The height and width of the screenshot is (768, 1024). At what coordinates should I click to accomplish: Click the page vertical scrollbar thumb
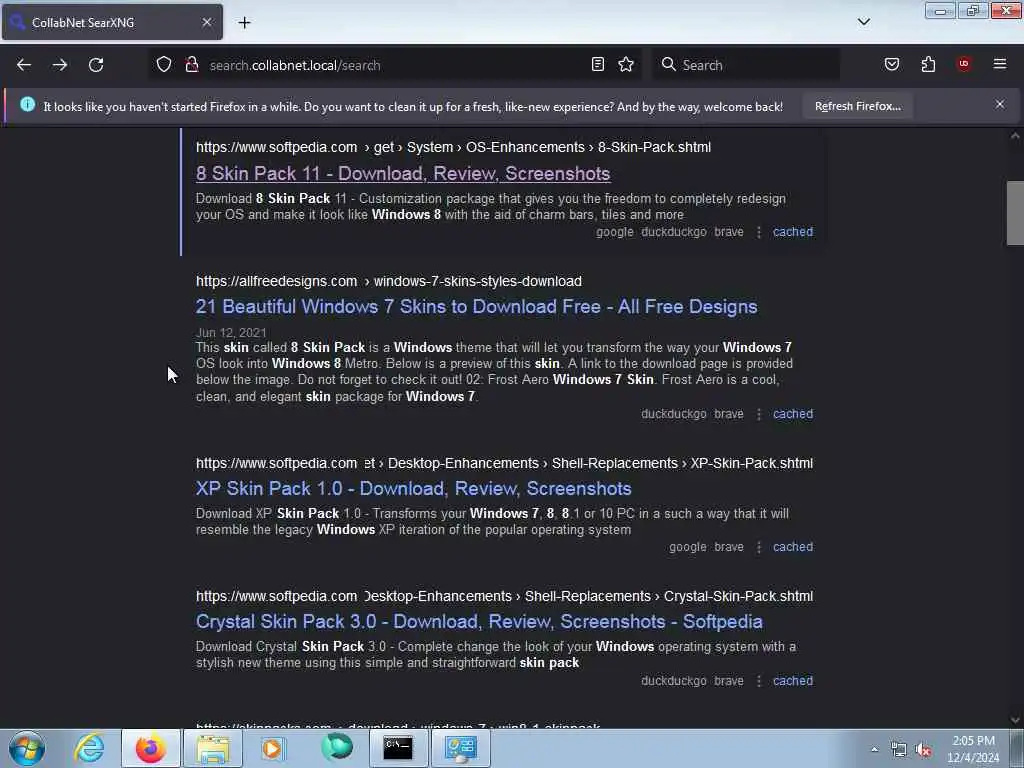tap(1015, 213)
